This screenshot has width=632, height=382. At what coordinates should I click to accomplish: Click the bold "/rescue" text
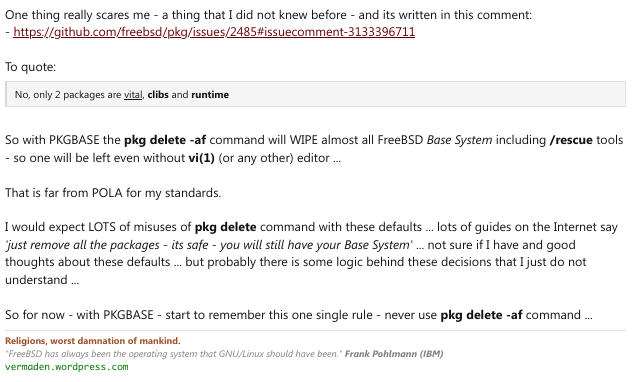click(x=571, y=140)
